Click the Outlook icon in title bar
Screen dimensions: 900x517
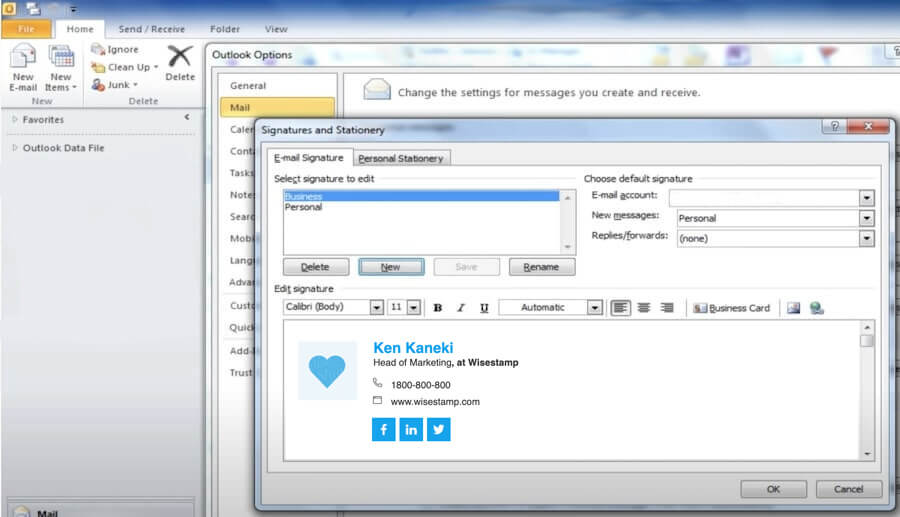click(9, 9)
